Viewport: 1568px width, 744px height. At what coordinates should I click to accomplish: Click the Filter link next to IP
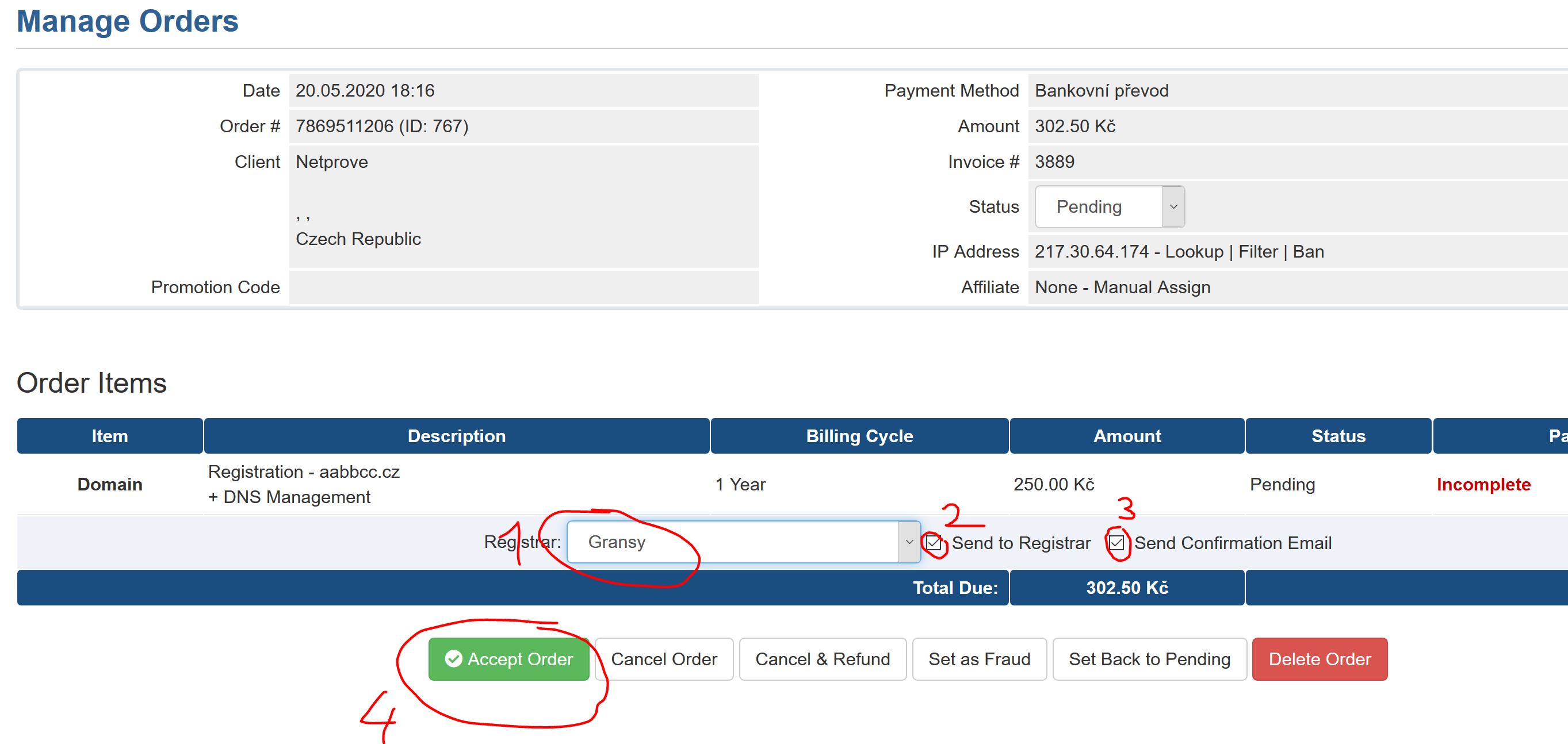1257,252
